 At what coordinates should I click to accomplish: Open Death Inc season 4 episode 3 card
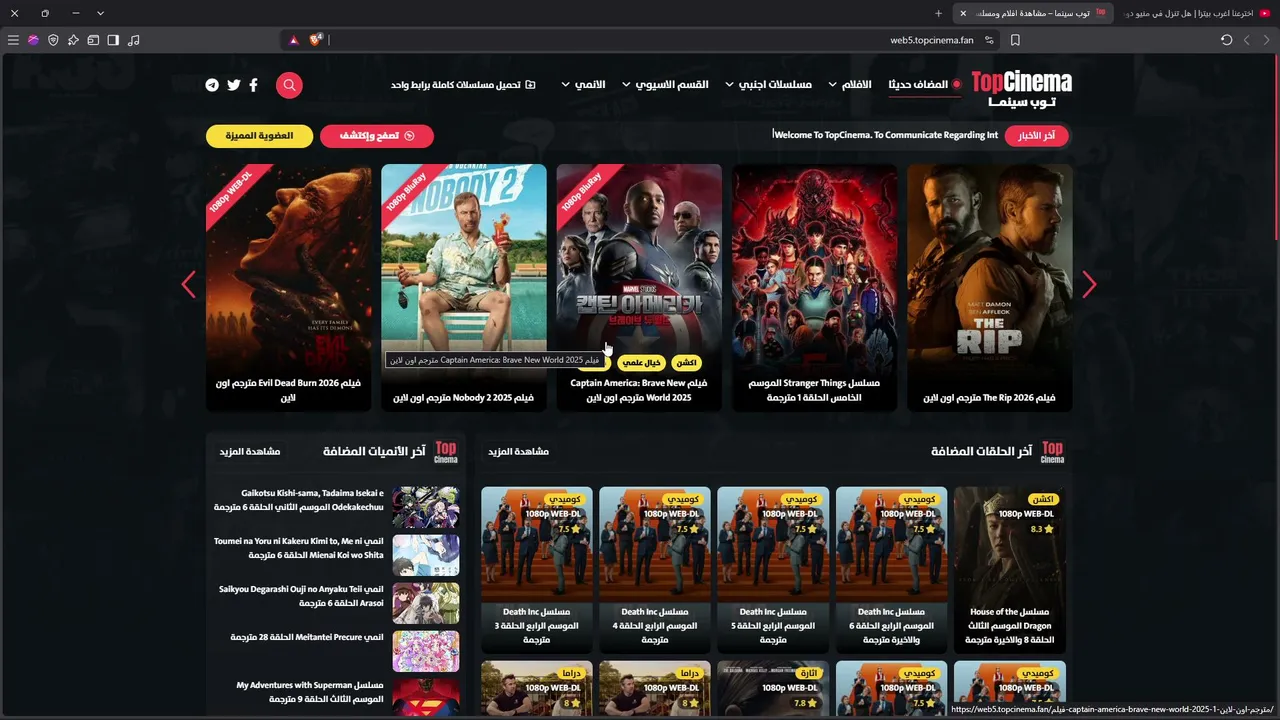537,569
